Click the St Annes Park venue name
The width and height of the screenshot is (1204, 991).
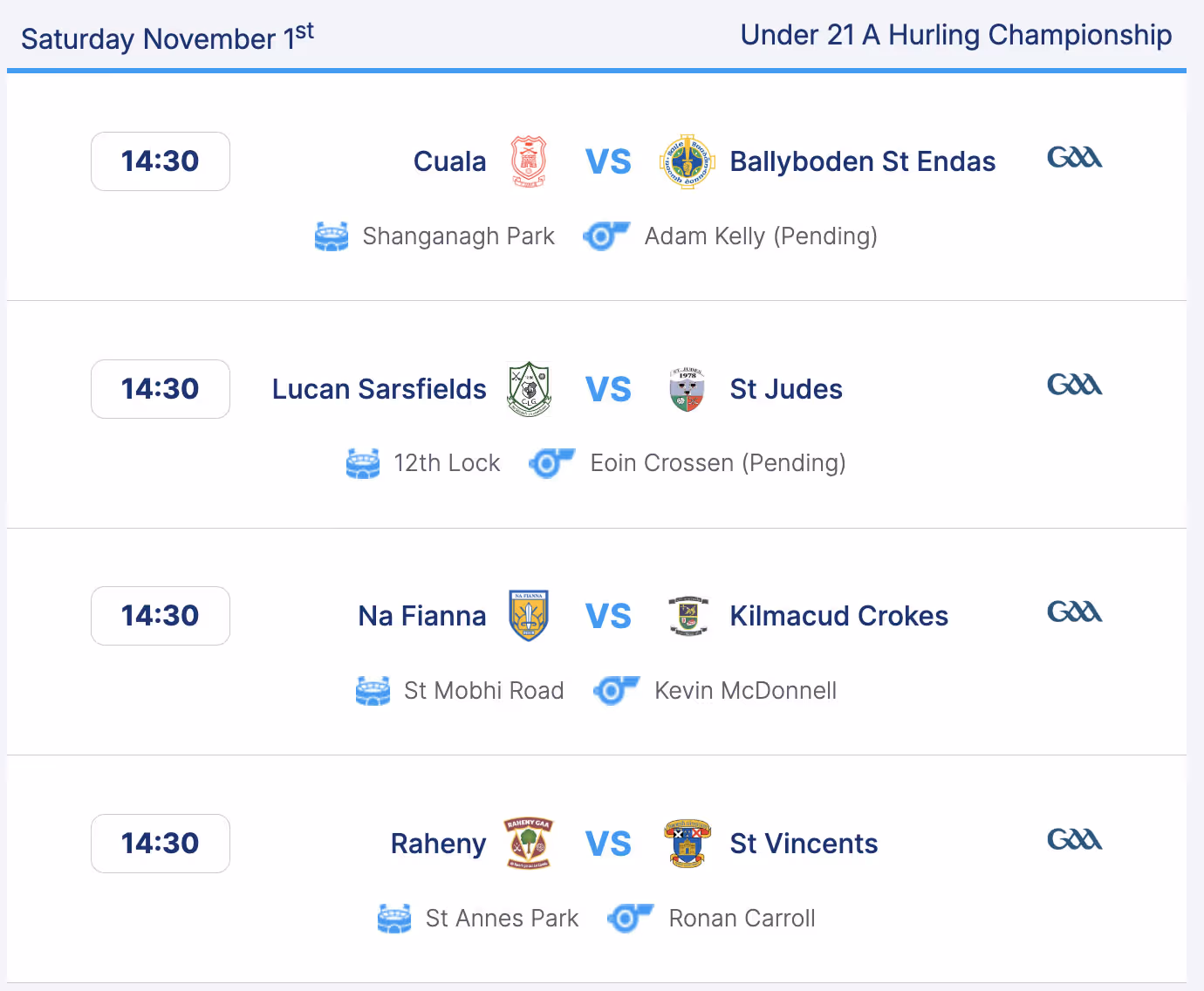point(502,919)
